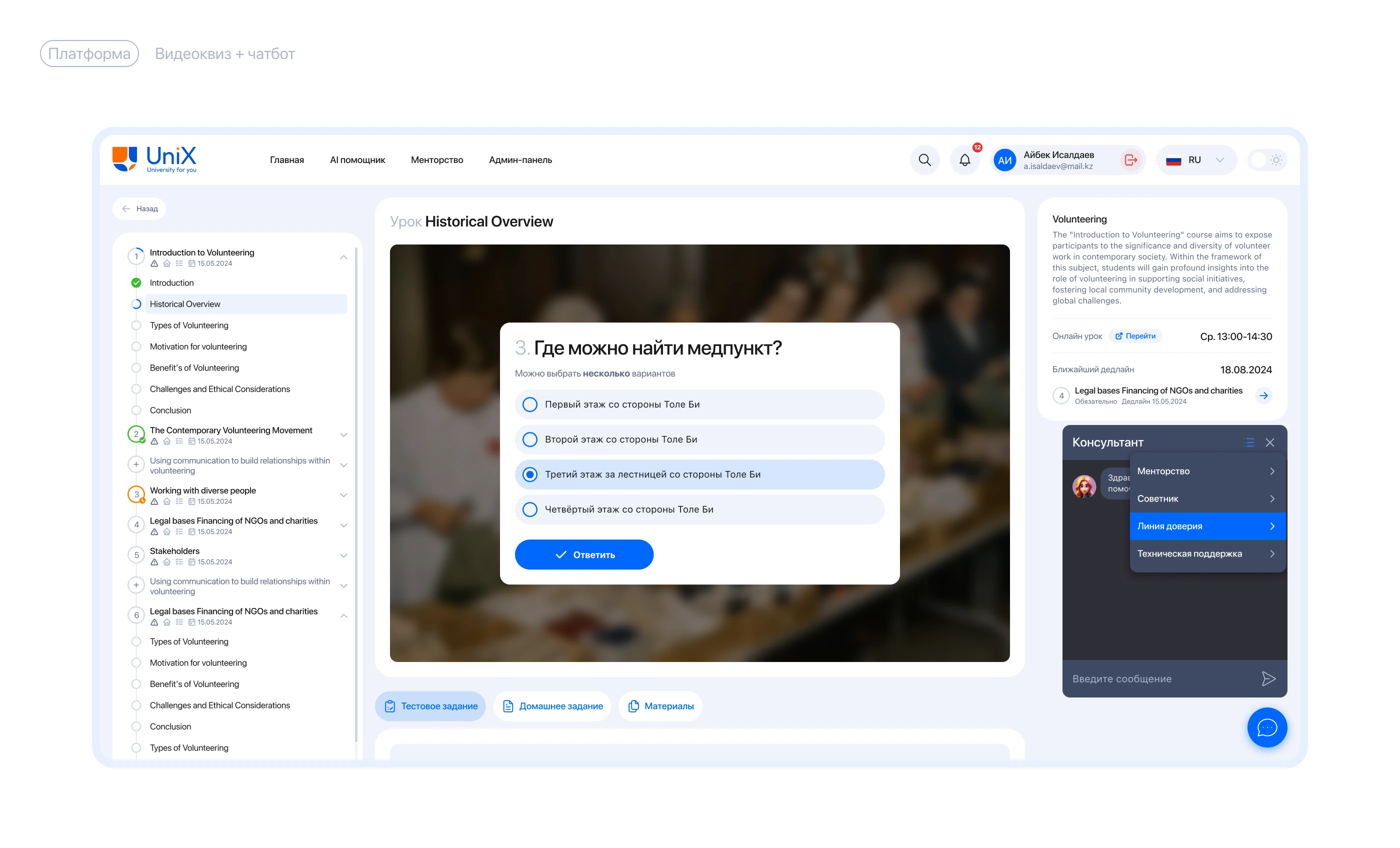Click the red logout icon
1400x848 pixels.
[1130, 159]
